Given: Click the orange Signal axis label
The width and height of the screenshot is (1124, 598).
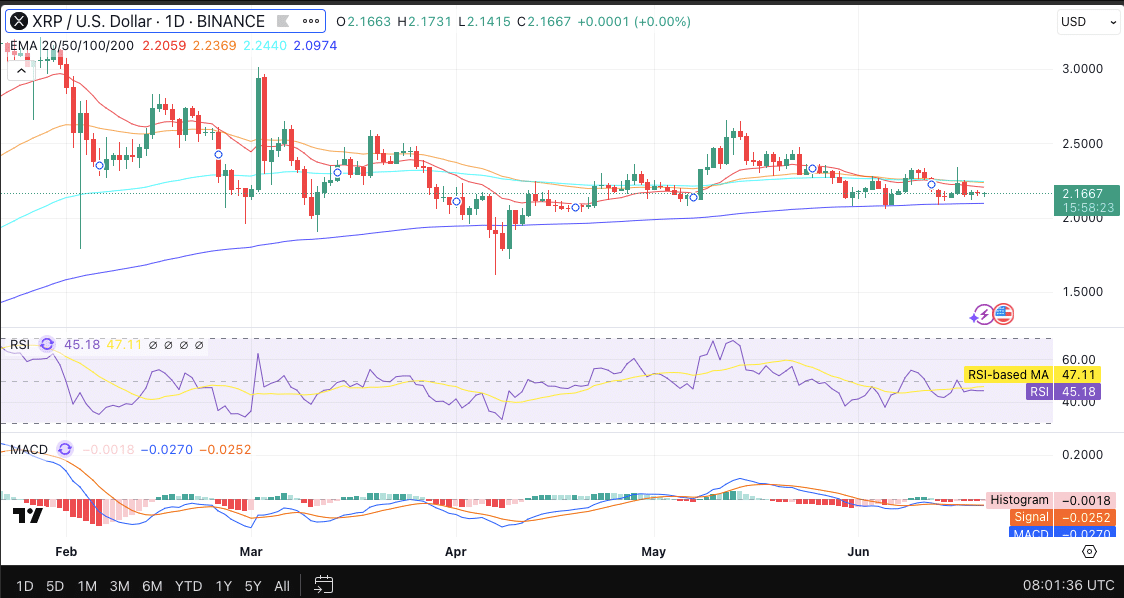Looking at the screenshot, I should pos(1064,517).
